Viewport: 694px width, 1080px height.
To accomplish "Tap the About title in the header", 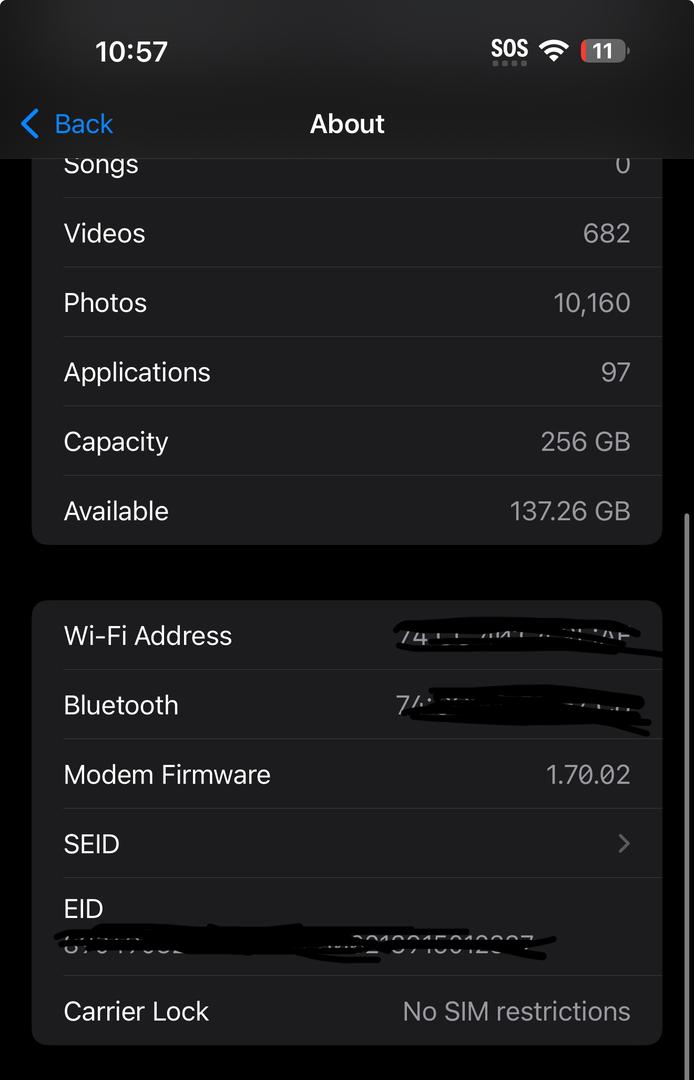I will [347, 124].
